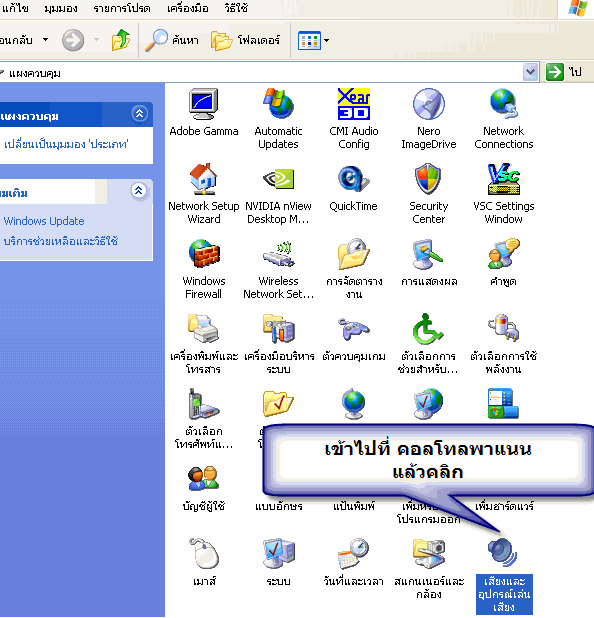Click the Forward navigation arrow
This screenshot has width=594, height=618.
[73, 40]
